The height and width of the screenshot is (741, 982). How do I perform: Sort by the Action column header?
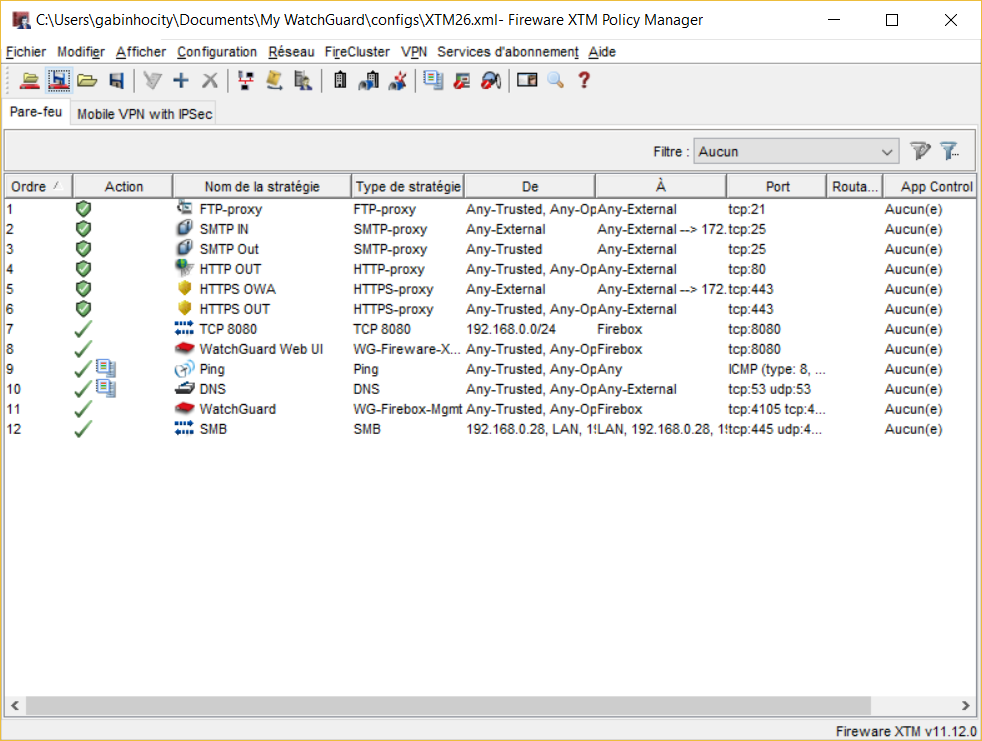[x=123, y=187]
